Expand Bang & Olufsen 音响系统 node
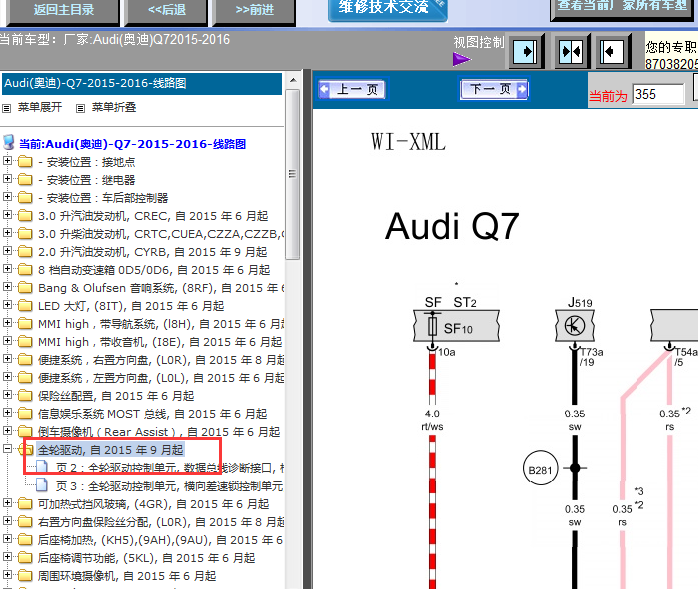 pyautogui.click(x=7, y=287)
